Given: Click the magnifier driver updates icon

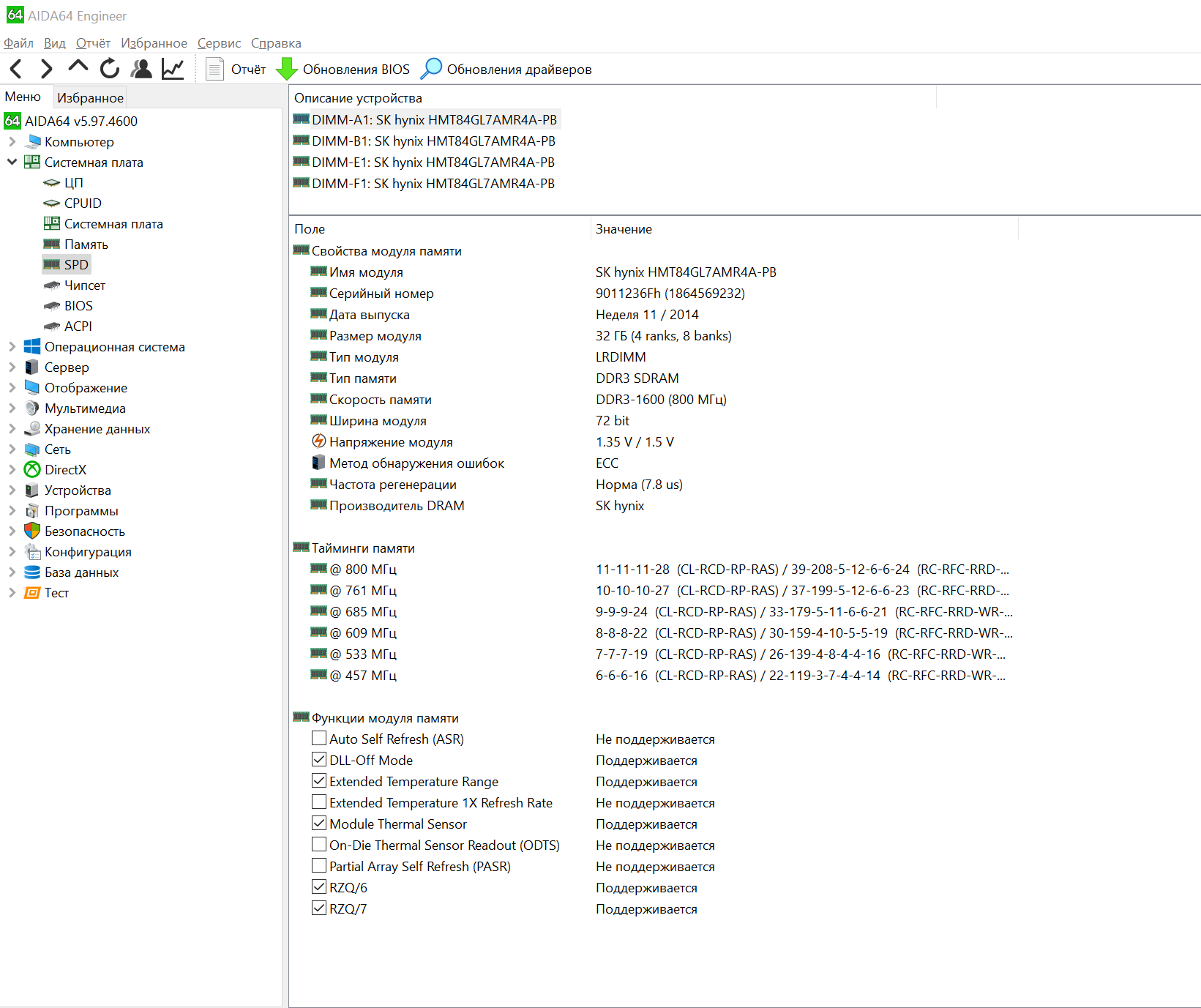Looking at the screenshot, I should click(431, 69).
